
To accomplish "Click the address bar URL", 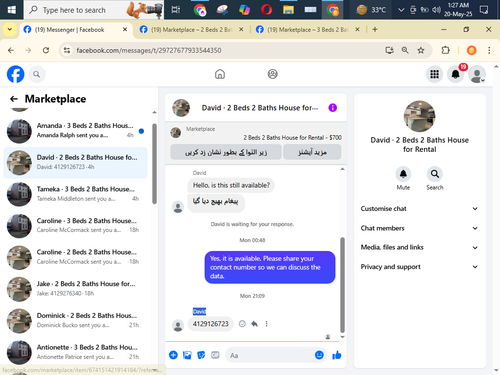I will (149, 50).
